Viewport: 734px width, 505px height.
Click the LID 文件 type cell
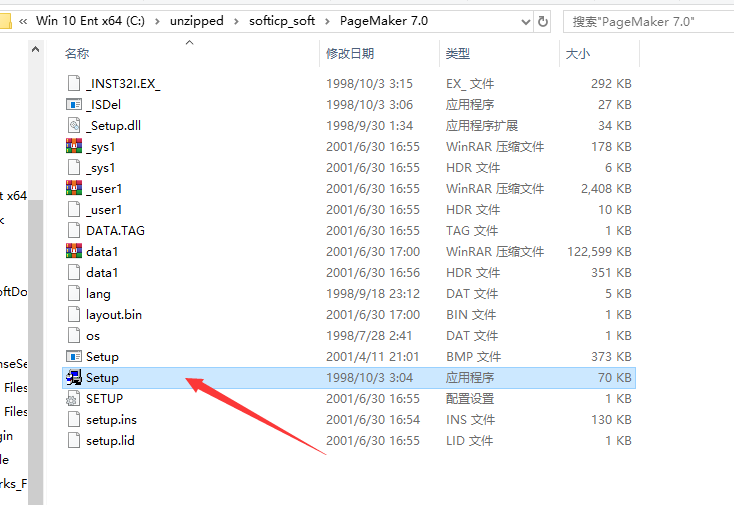pyautogui.click(x=469, y=440)
